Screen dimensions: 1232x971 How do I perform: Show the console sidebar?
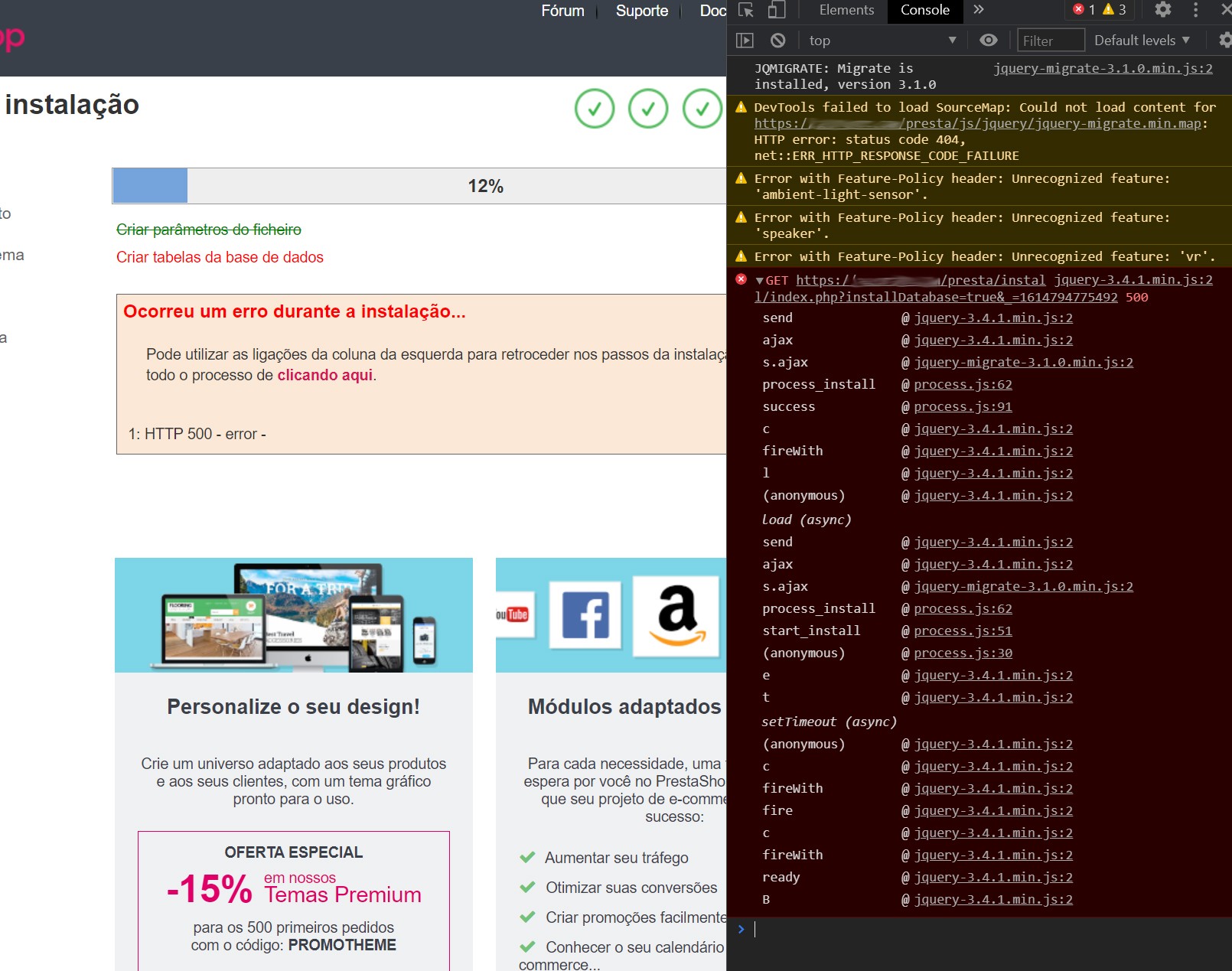pyautogui.click(x=743, y=40)
